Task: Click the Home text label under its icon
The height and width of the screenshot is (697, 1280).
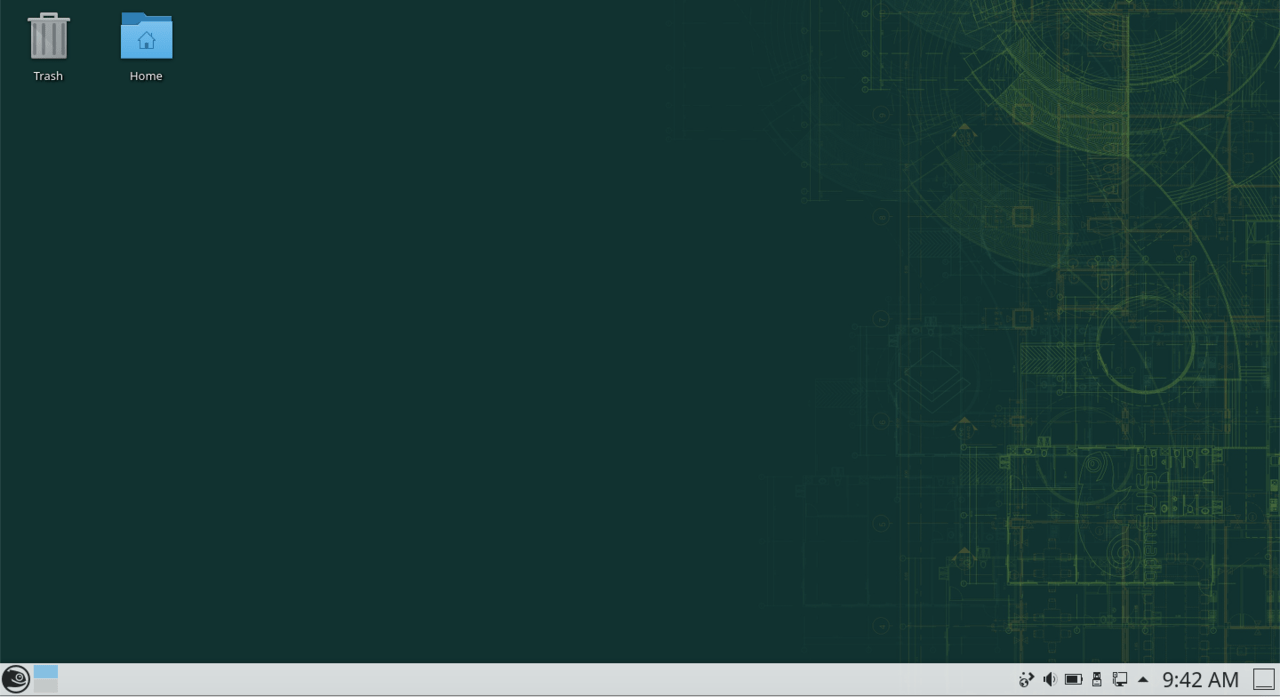Action: (x=146, y=75)
